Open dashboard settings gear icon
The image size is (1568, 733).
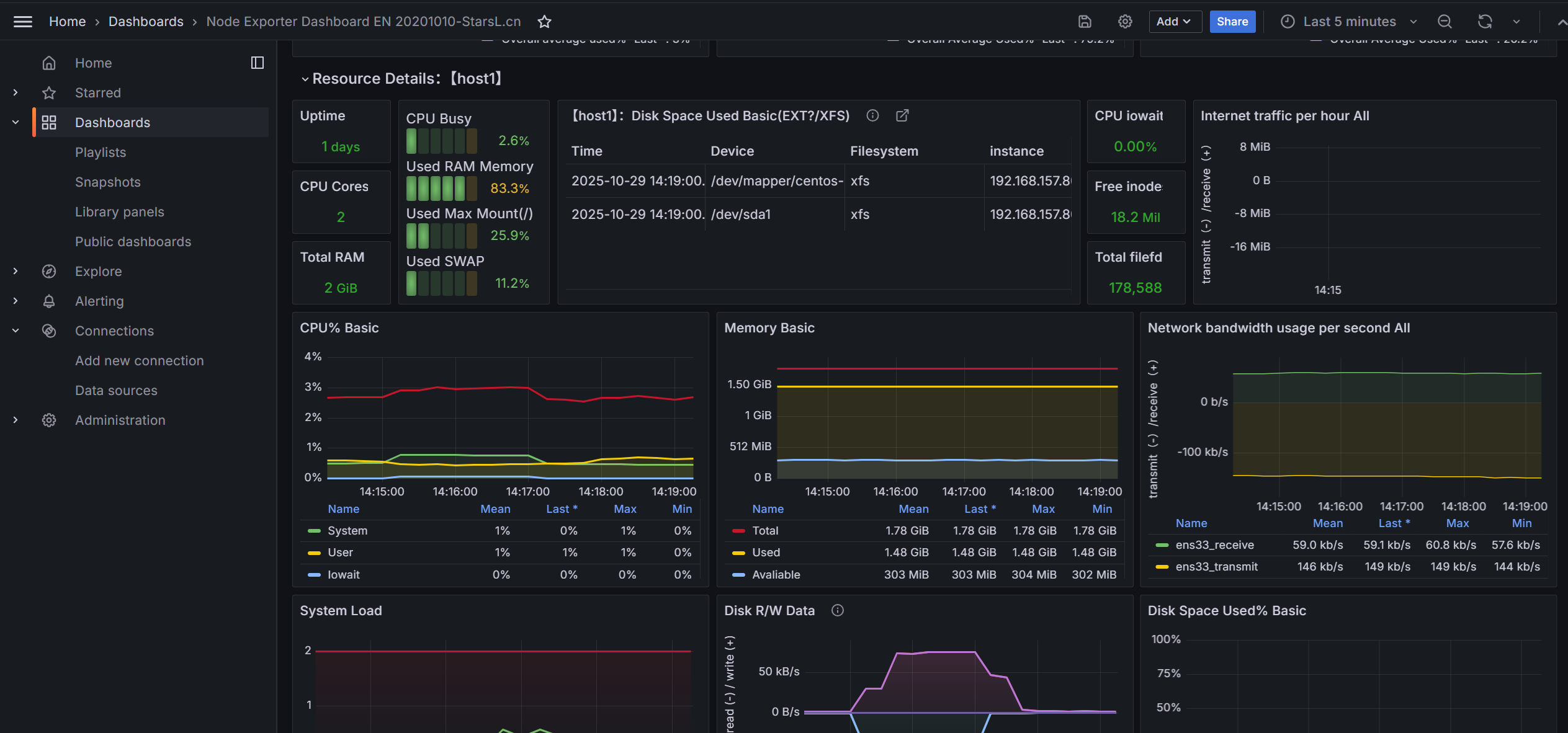coord(1125,22)
